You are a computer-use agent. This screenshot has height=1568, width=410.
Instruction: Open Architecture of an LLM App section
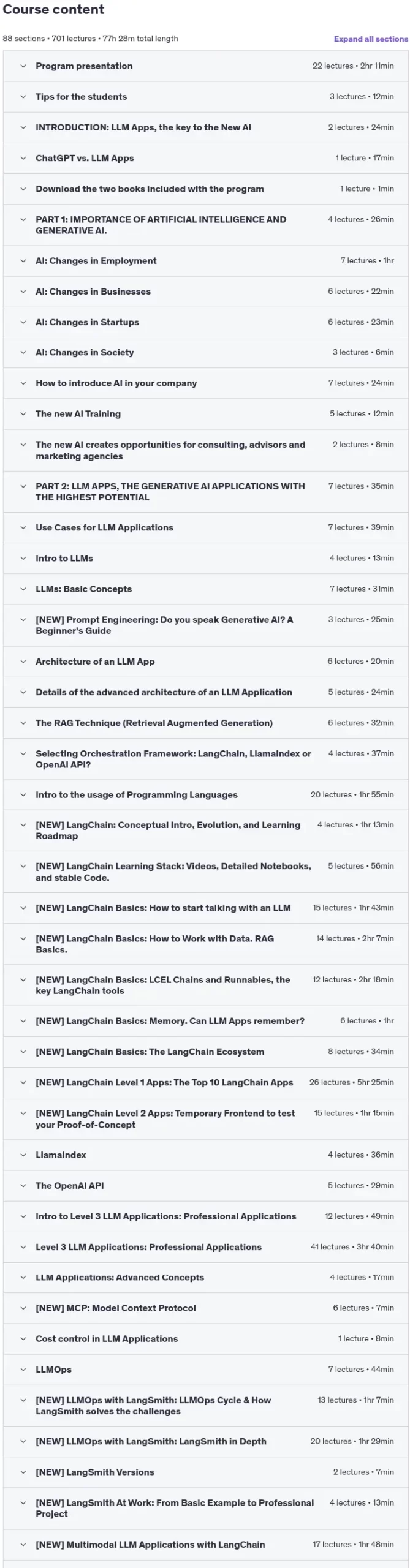(x=95, y=661)
